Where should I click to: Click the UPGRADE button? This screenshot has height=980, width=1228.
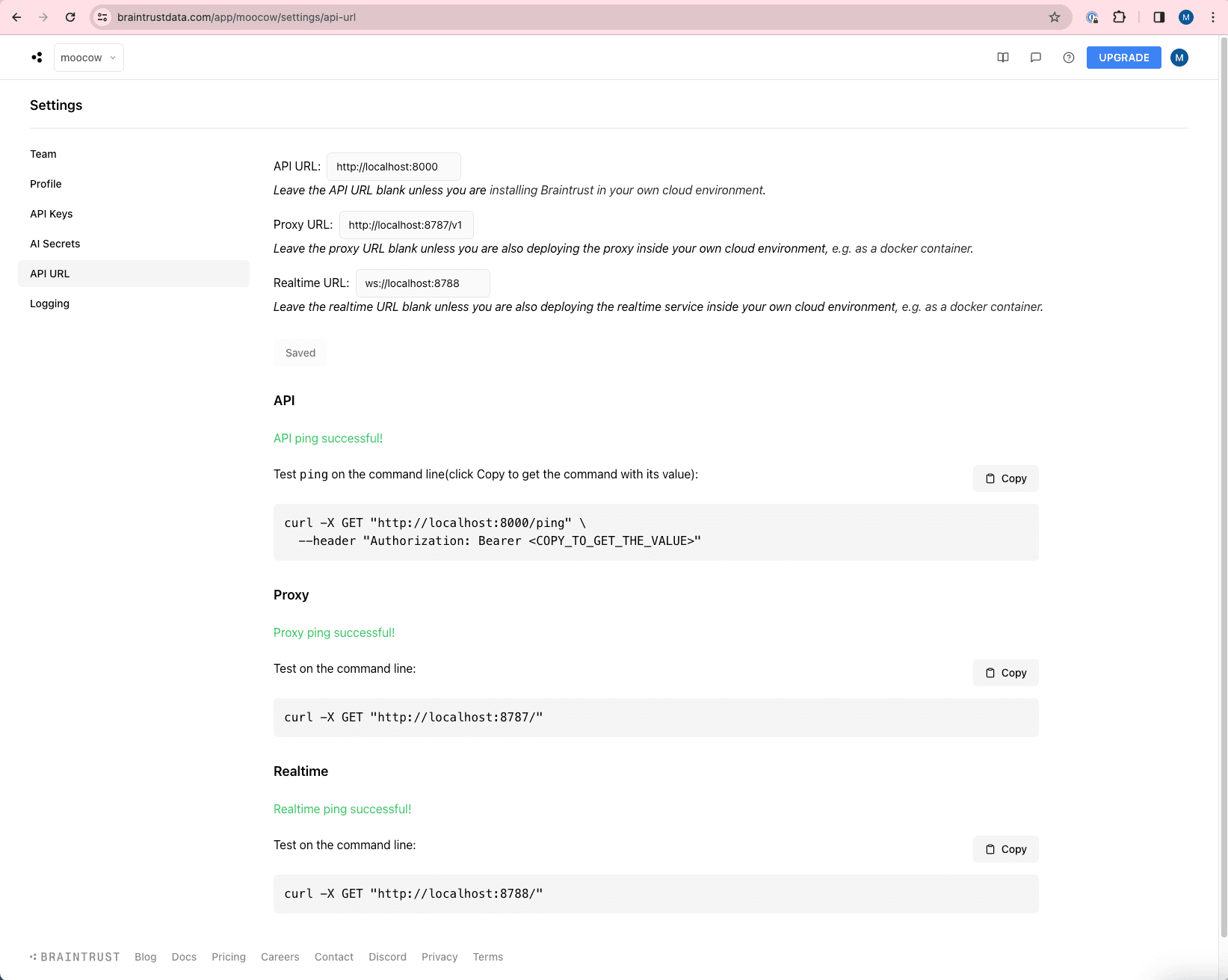coord(1123,57)
